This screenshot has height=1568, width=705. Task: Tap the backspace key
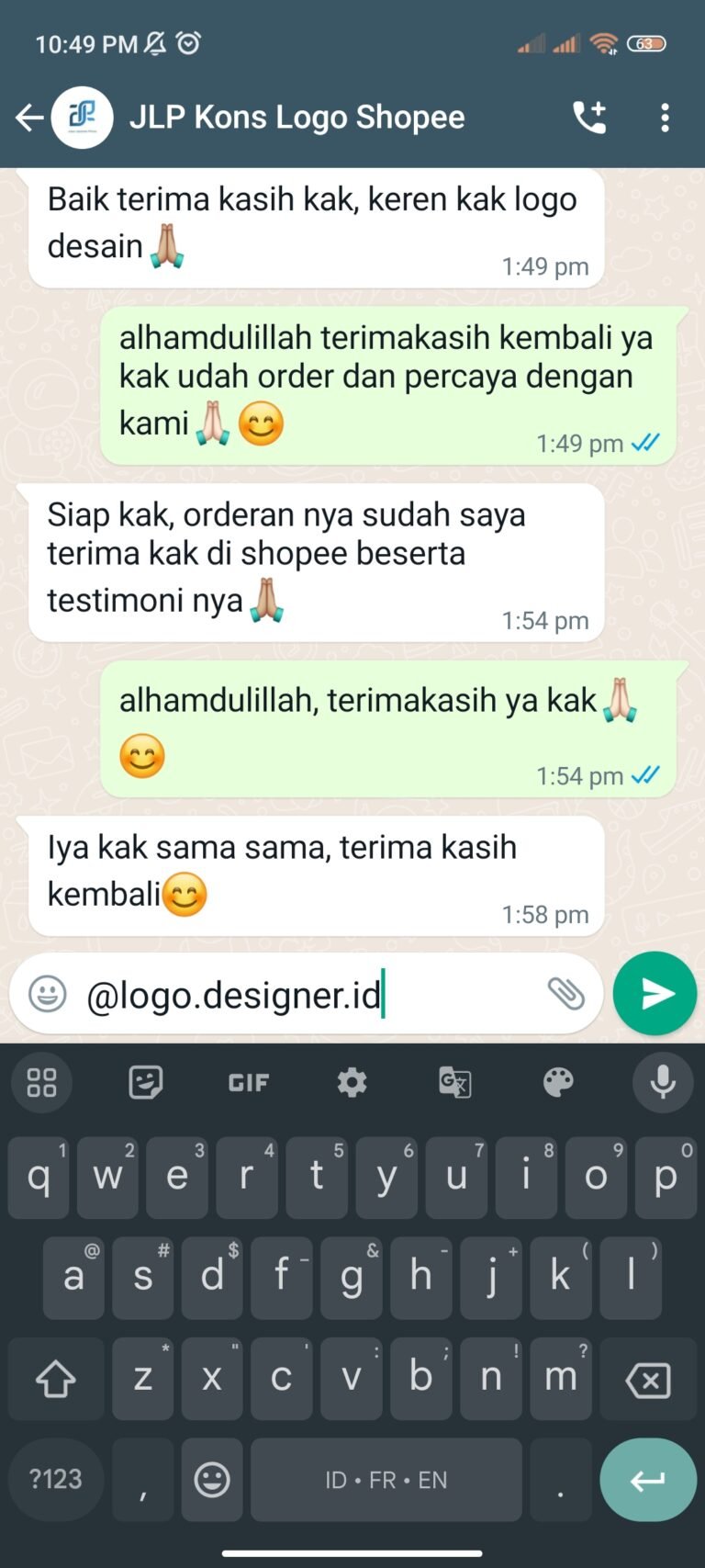tap(648, 1379)
